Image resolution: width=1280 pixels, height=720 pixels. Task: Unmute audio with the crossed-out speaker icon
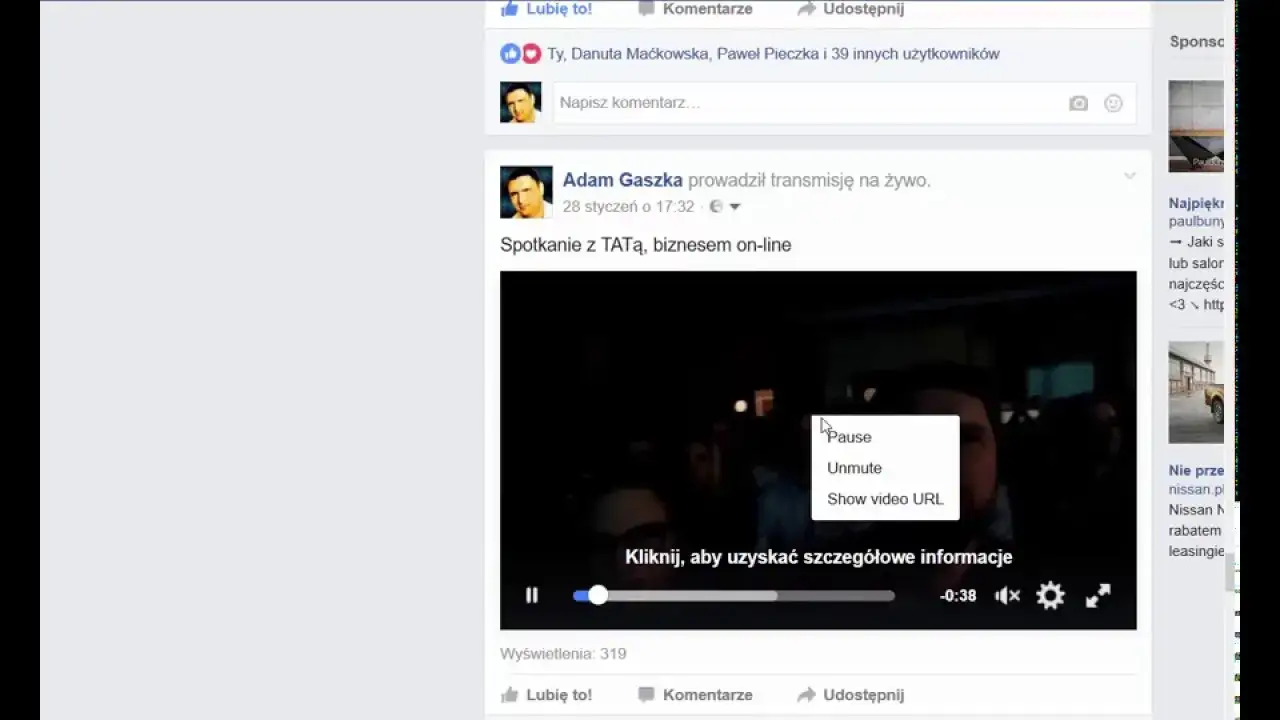(x=1007, y=595)
